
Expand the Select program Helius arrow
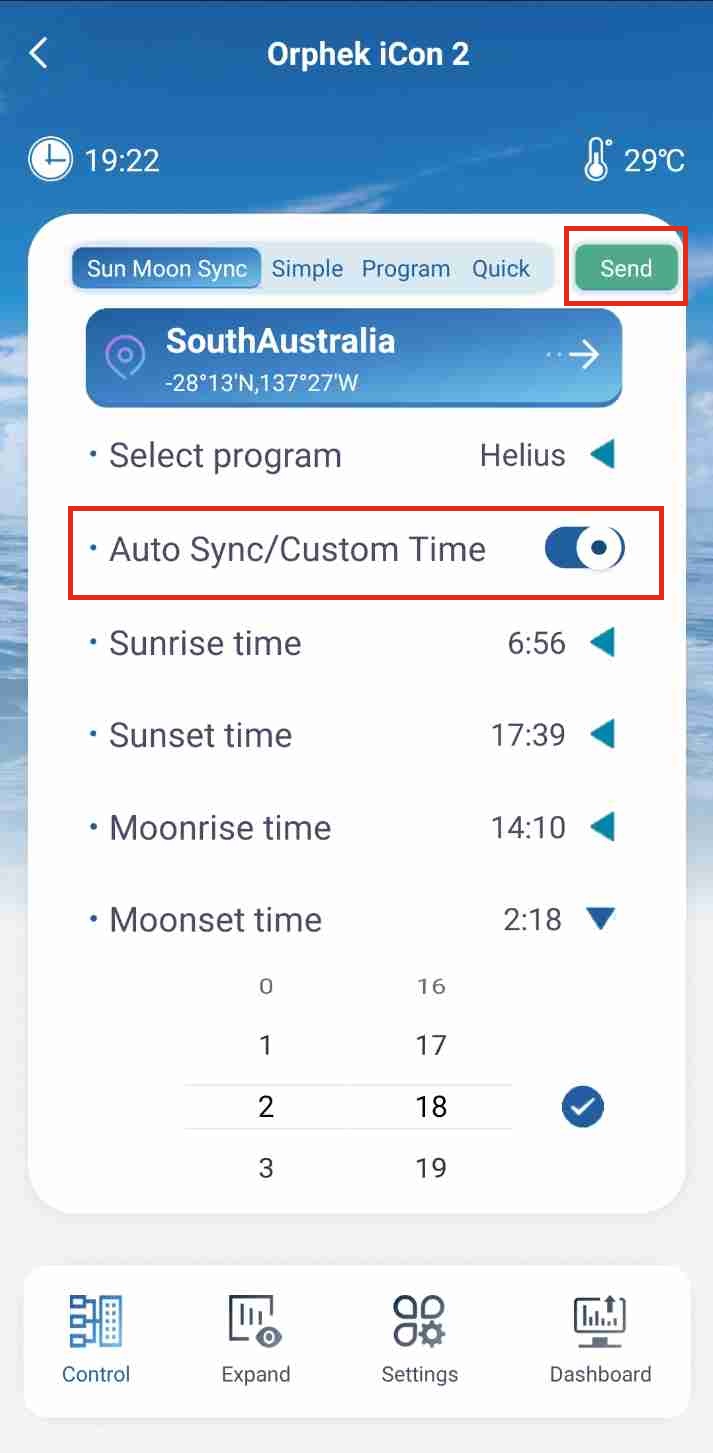point(601,456)
